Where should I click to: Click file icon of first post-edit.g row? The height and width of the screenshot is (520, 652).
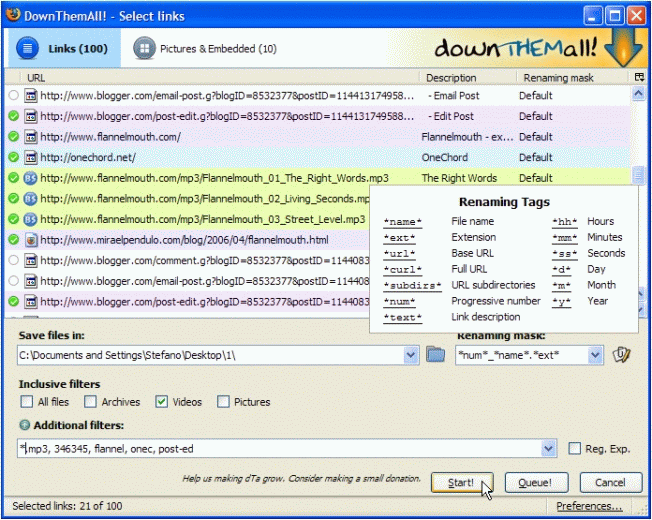click(x=30, y=116)
